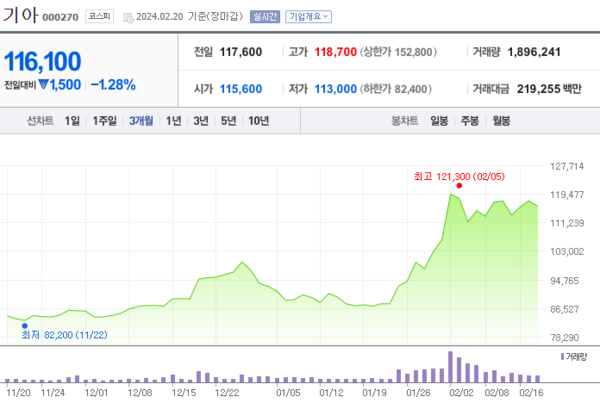Click the 전일 value 117,600
This screenshot has width=600, height=409.
(241, 52)
